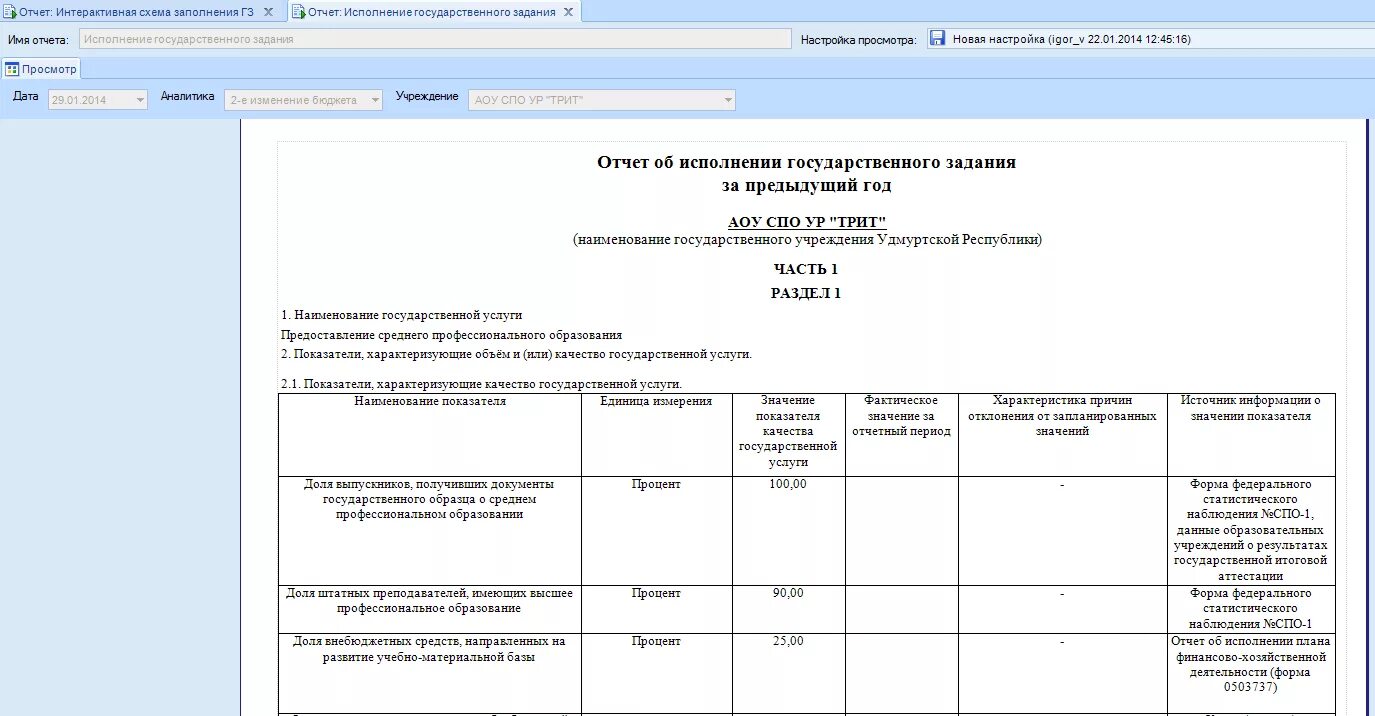The height and width of the screenshot is (716, 1375).
Task: Click cell value 100,00
Action: pyautogui.click(x=788, y=484)
